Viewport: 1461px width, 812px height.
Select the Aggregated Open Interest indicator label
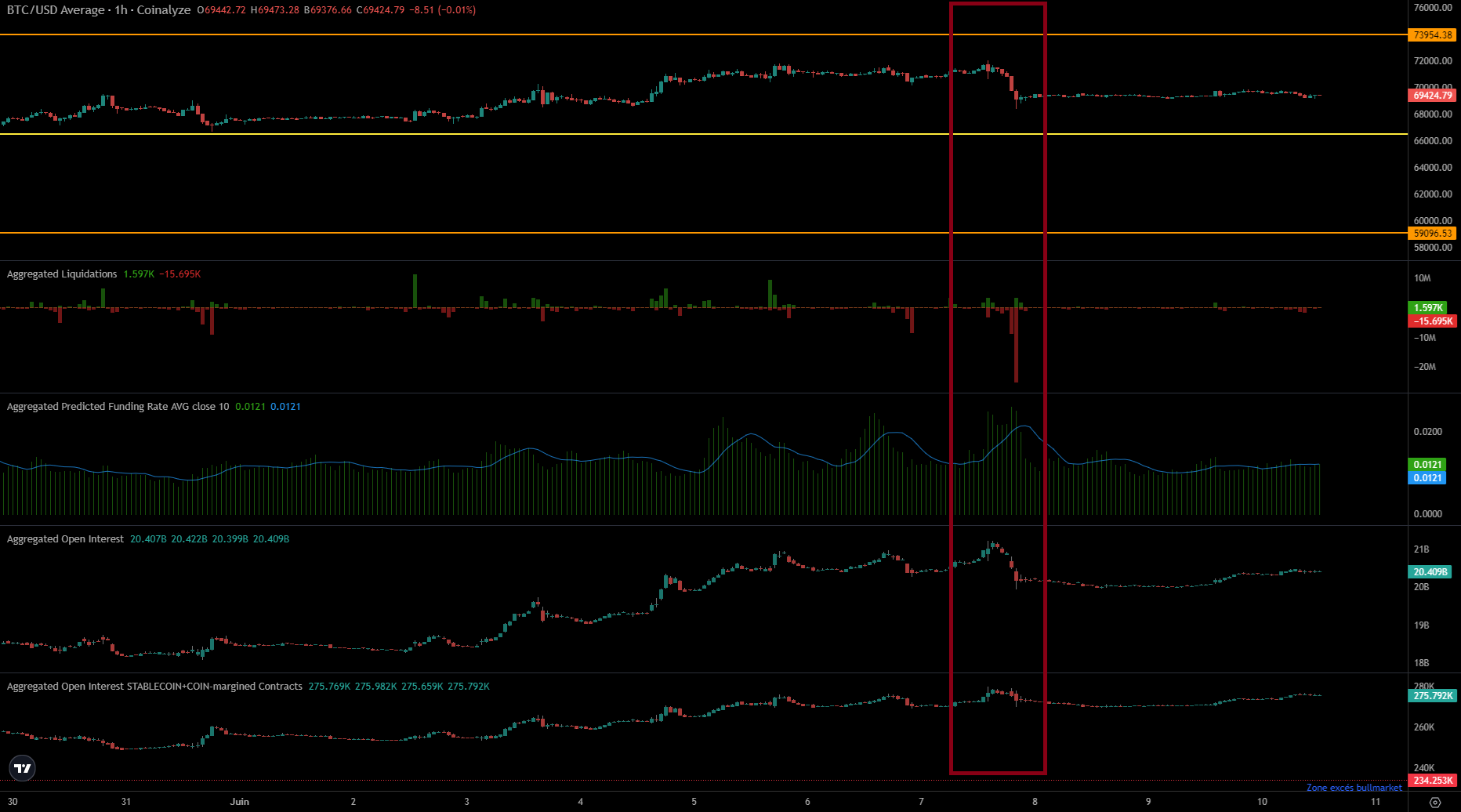pyautogui.click(x=64, y=538)
